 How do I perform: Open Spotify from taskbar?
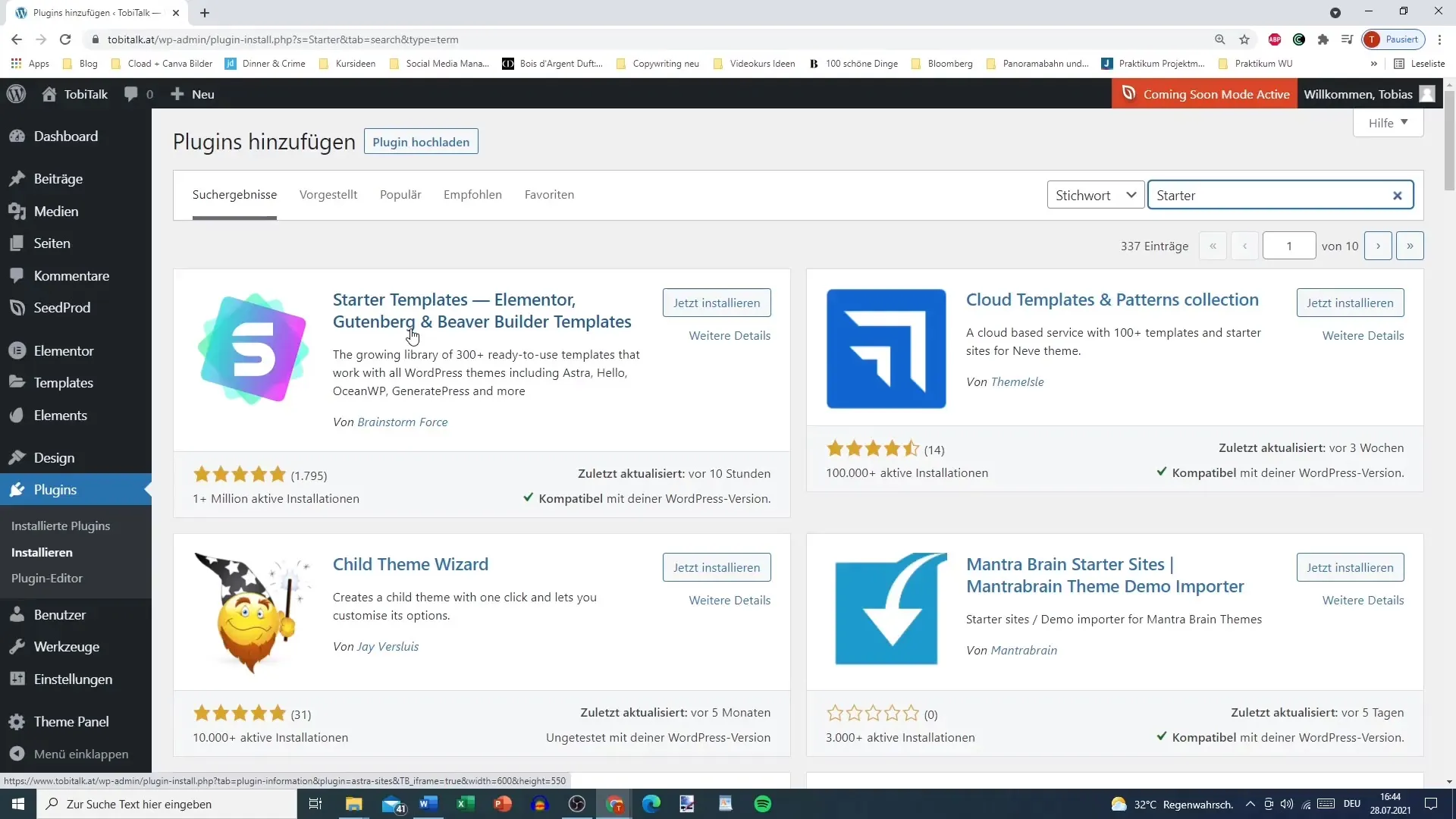coord(762,804)
